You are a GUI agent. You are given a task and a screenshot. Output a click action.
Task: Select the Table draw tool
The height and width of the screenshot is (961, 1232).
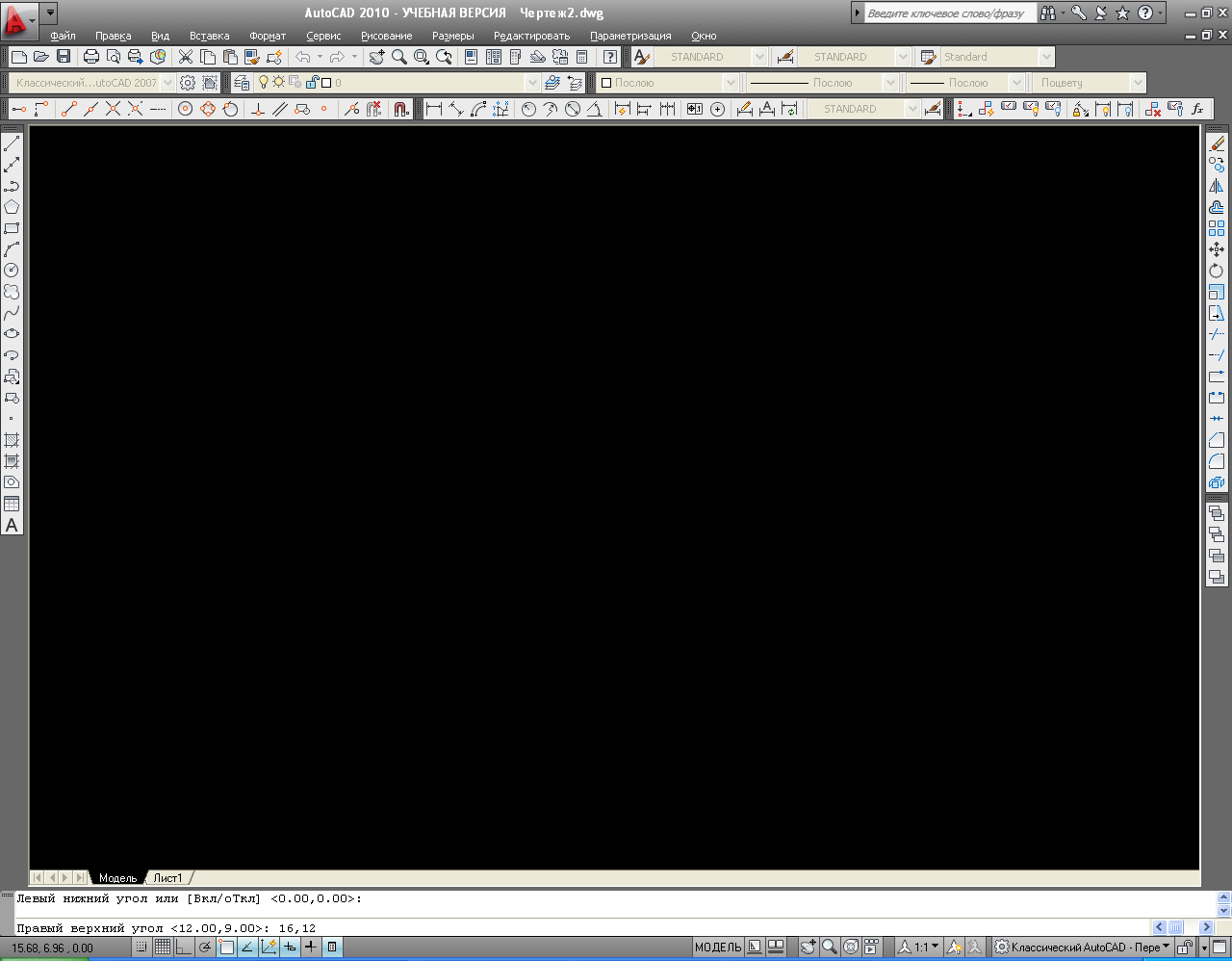click(x=12, y=504)
